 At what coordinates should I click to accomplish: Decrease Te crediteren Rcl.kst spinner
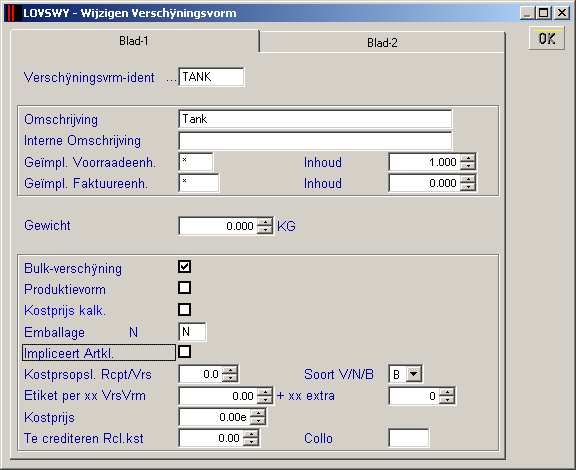click(251, 442)
